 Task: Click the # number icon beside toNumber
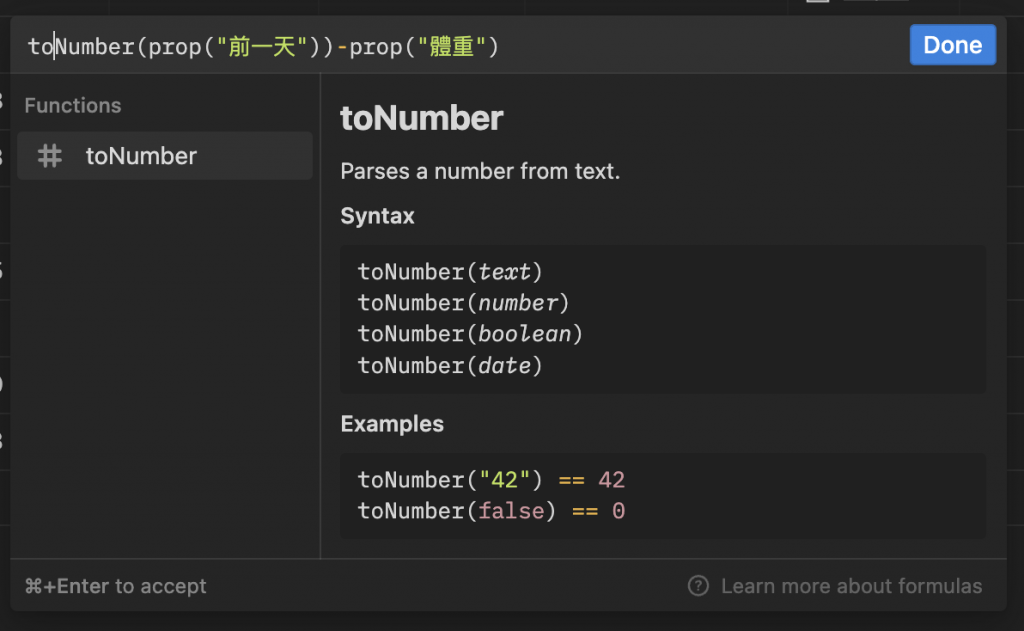coord(50,156)
